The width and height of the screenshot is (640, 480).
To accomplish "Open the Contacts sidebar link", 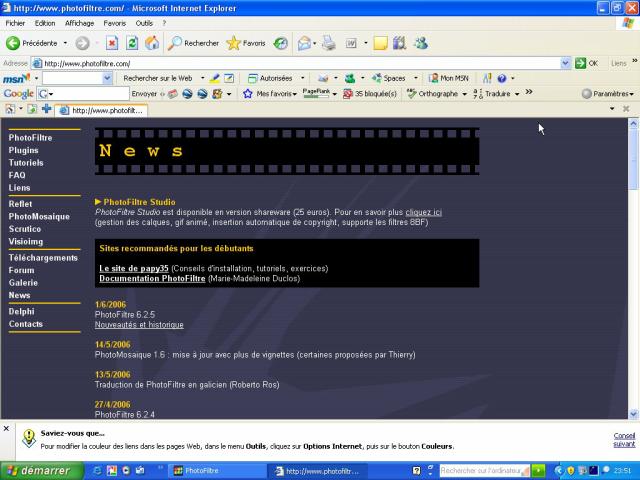I will [x=25, y=324].
